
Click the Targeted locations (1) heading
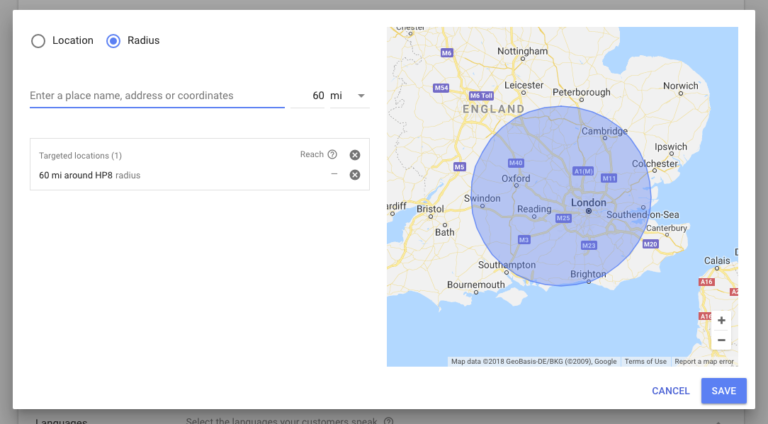tap(80, 156)
